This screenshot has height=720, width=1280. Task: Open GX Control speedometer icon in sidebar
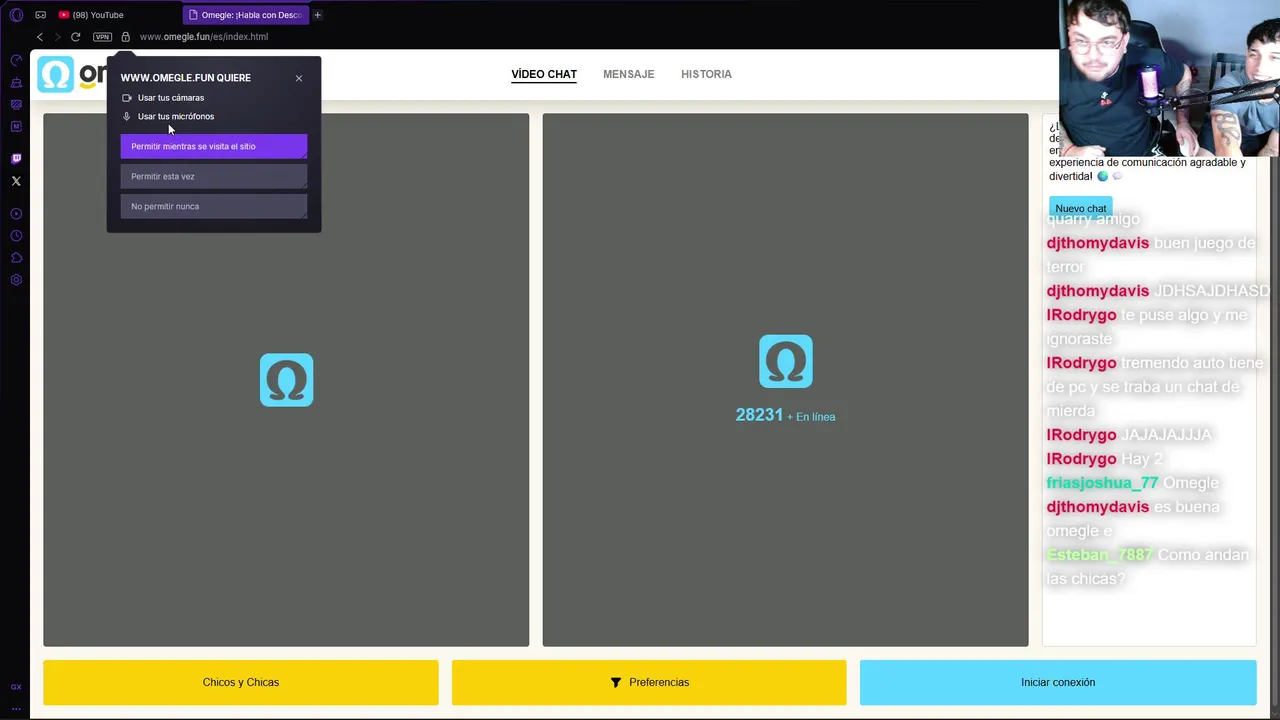click(16, 60)
